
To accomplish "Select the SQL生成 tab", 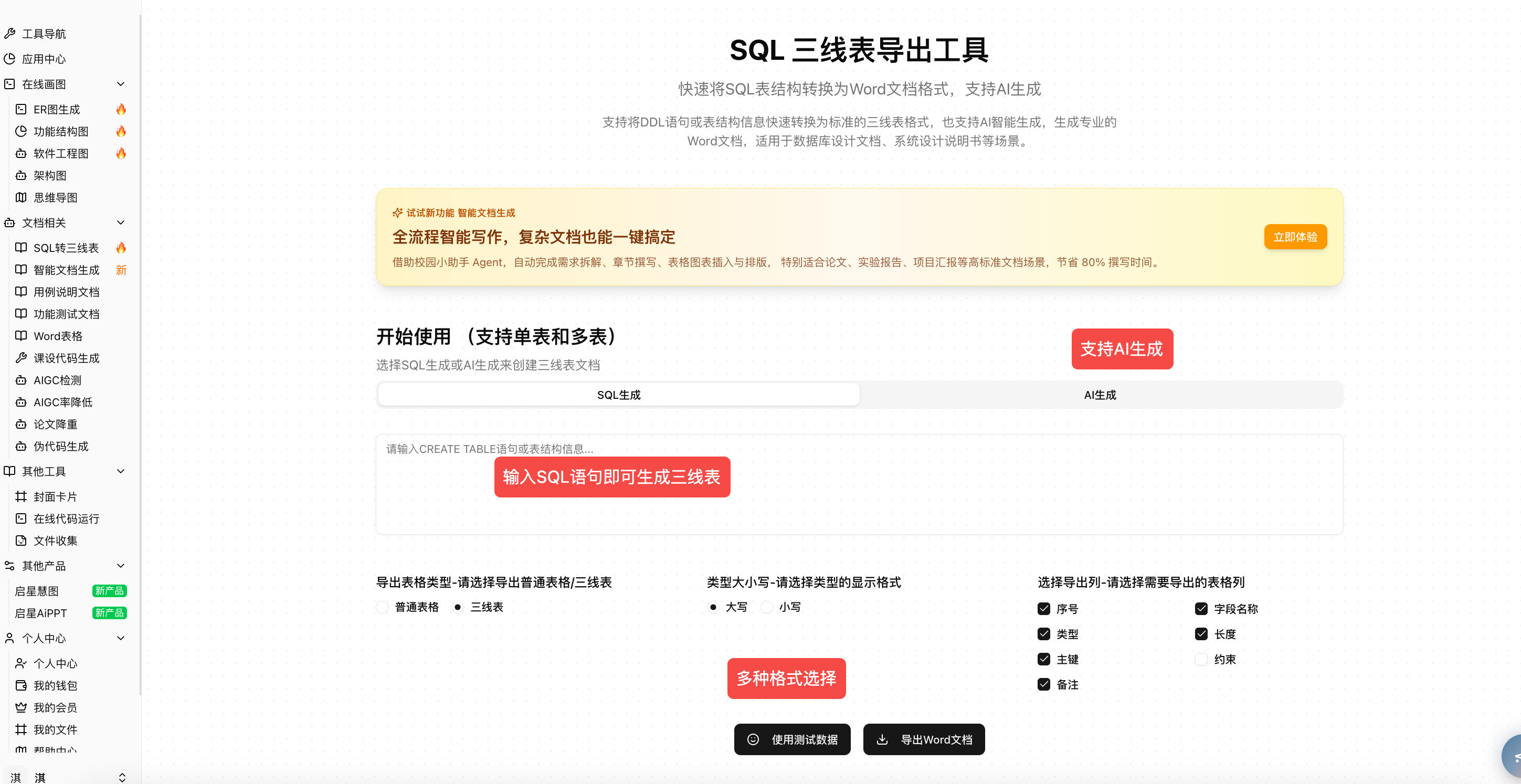I will (618, 395).
